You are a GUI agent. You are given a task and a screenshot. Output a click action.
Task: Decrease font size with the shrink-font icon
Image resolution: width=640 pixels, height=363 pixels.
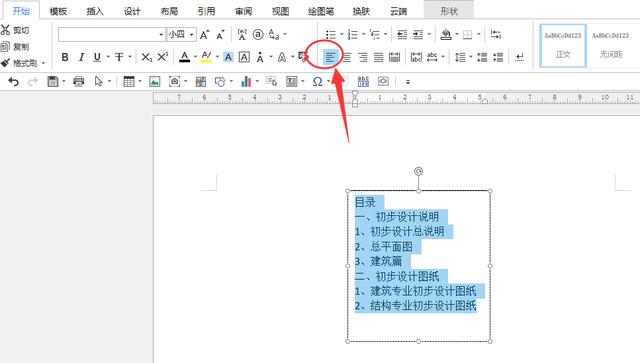220,35
